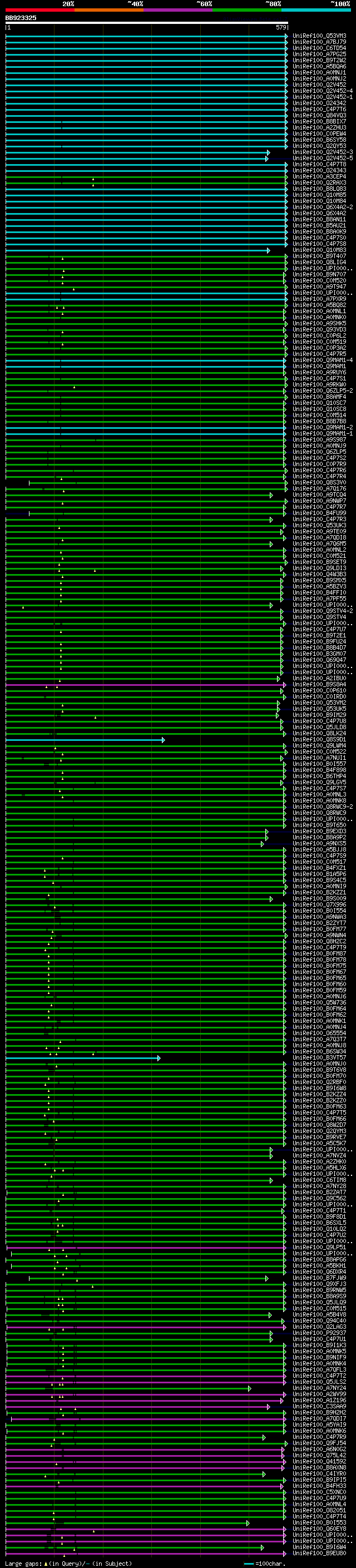
Task: Open the UniRef100_P92937 entry
Action: click(x=319, y=1333)
